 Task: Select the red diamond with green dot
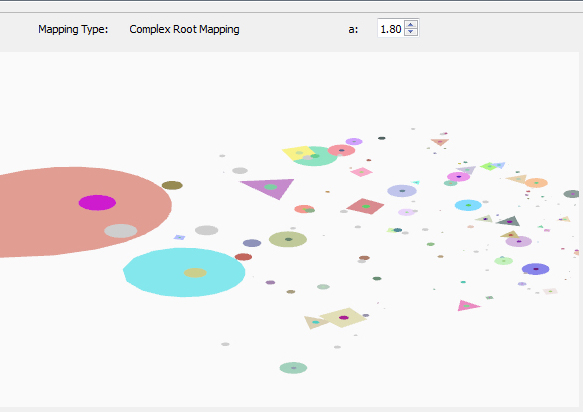coord(365,206)
